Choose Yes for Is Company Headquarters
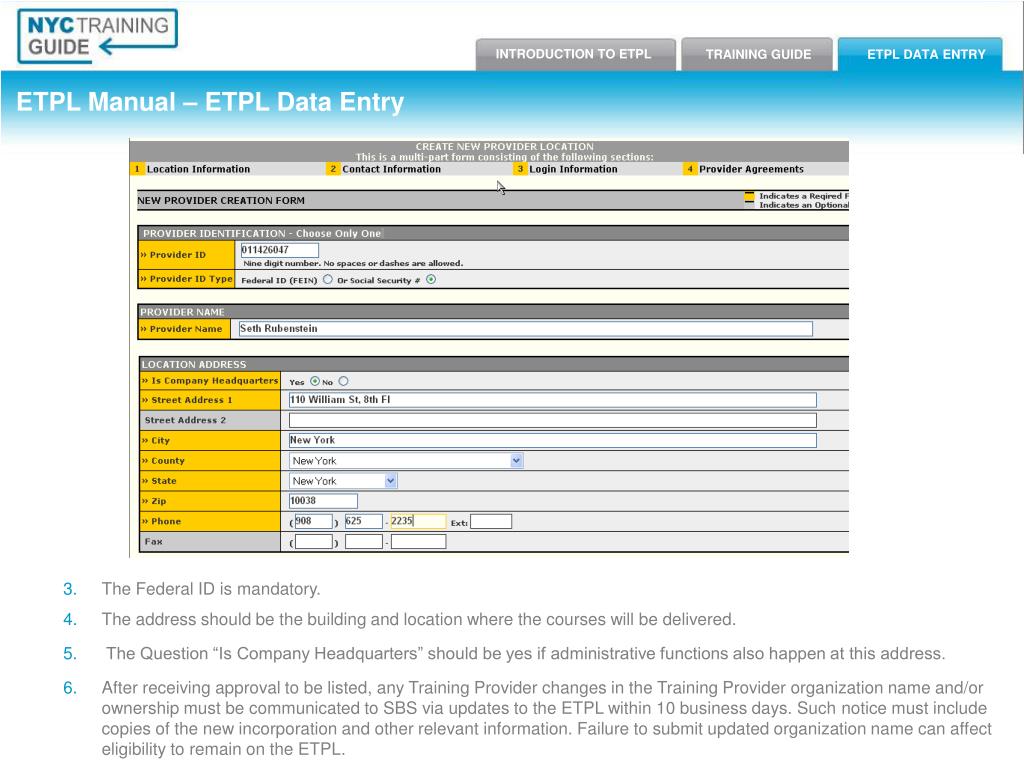Viewport: 1024px width, 768px height. click(x=315, y=381)
